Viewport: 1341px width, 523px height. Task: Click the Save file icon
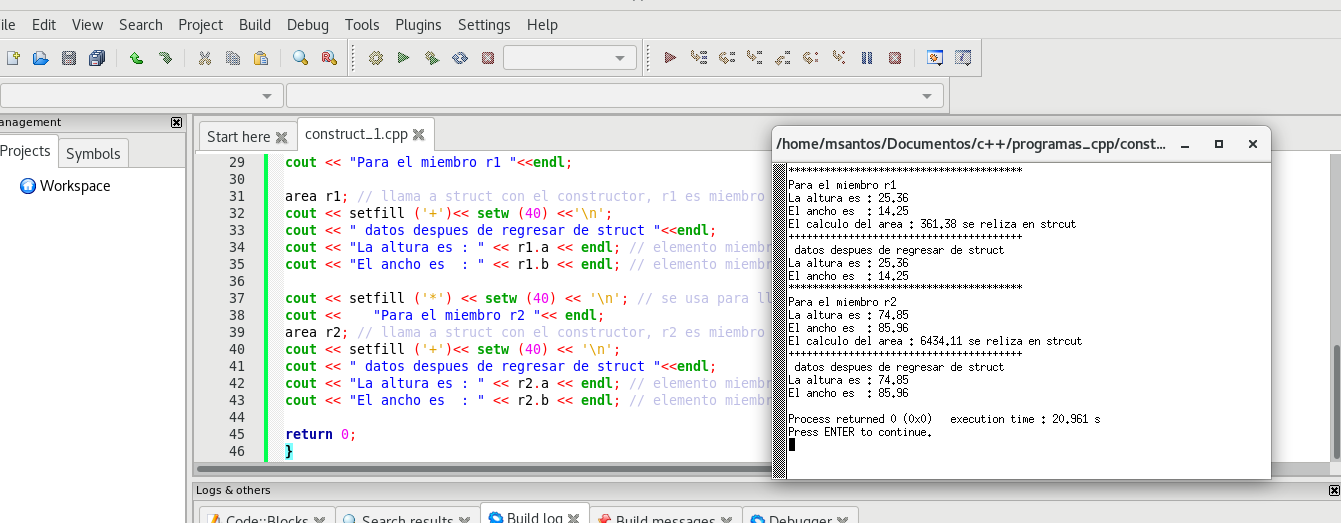69,58
